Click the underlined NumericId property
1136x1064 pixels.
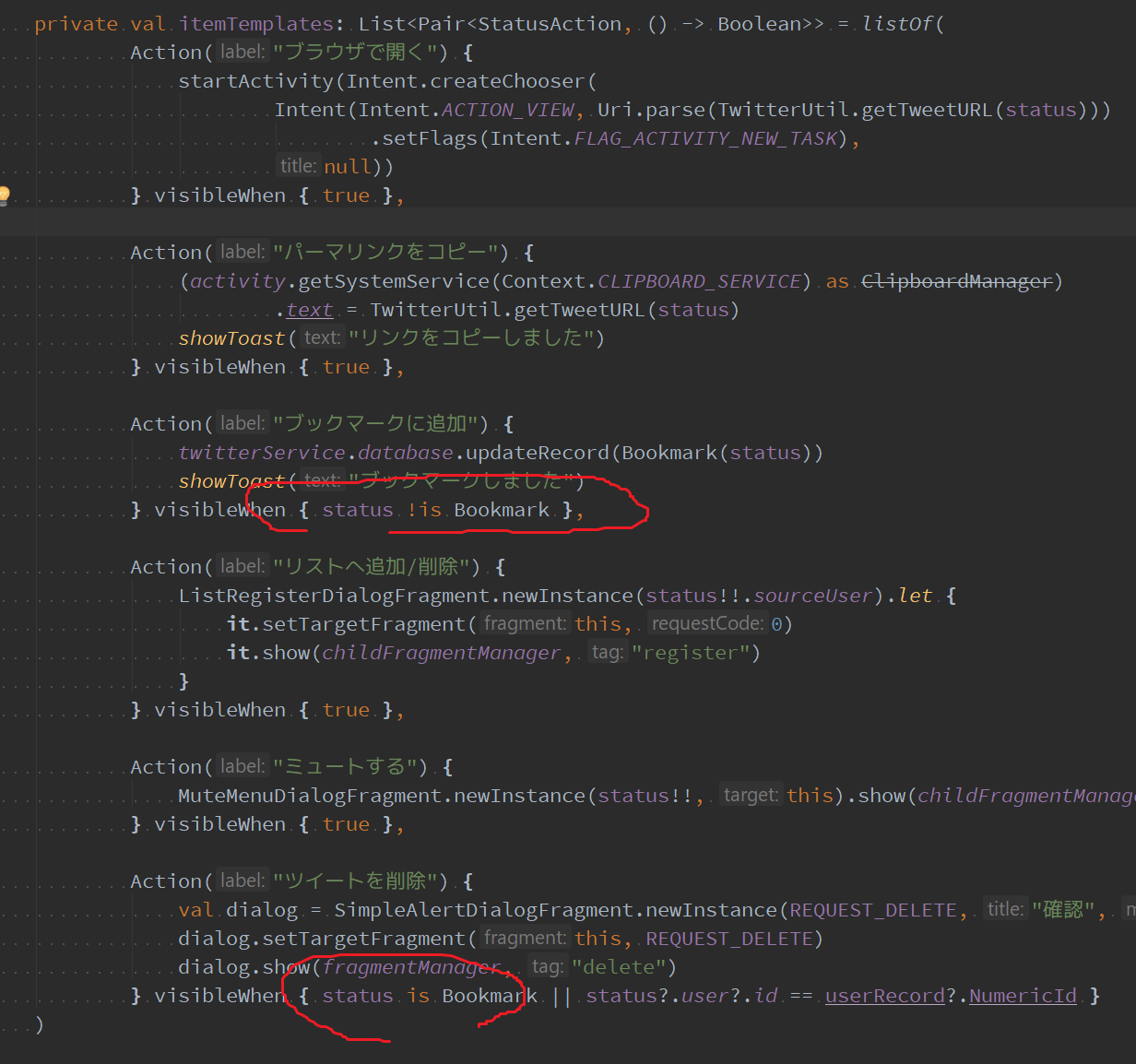[x=1023, y=996]
